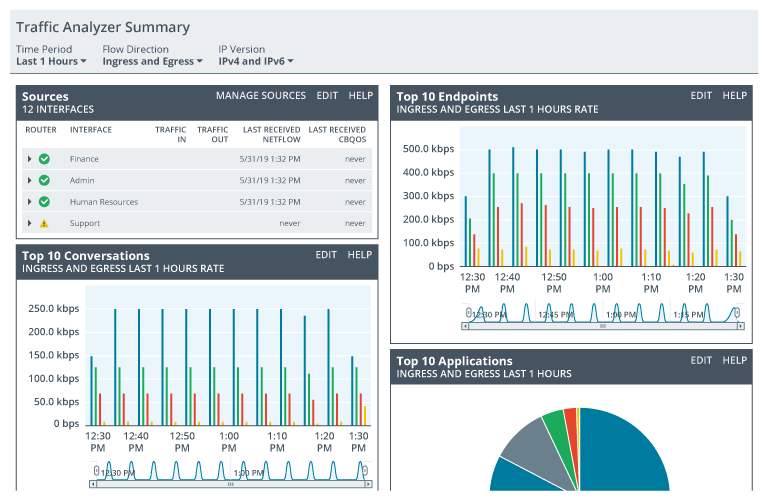The width and height of the screenshot is (768, 500).
Task: Click the 12 INTERFACES subtitle in Sources
Action: 58,109
